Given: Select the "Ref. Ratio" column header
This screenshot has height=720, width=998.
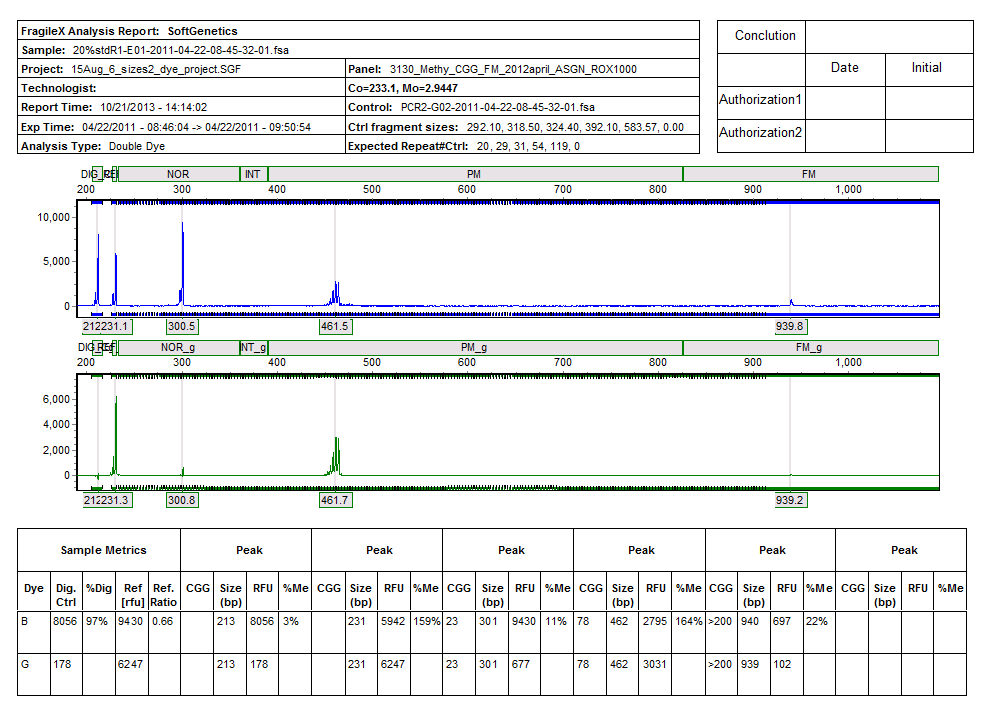Looking at the screenshot, I should pyautogui.click(x=164, y=595).
